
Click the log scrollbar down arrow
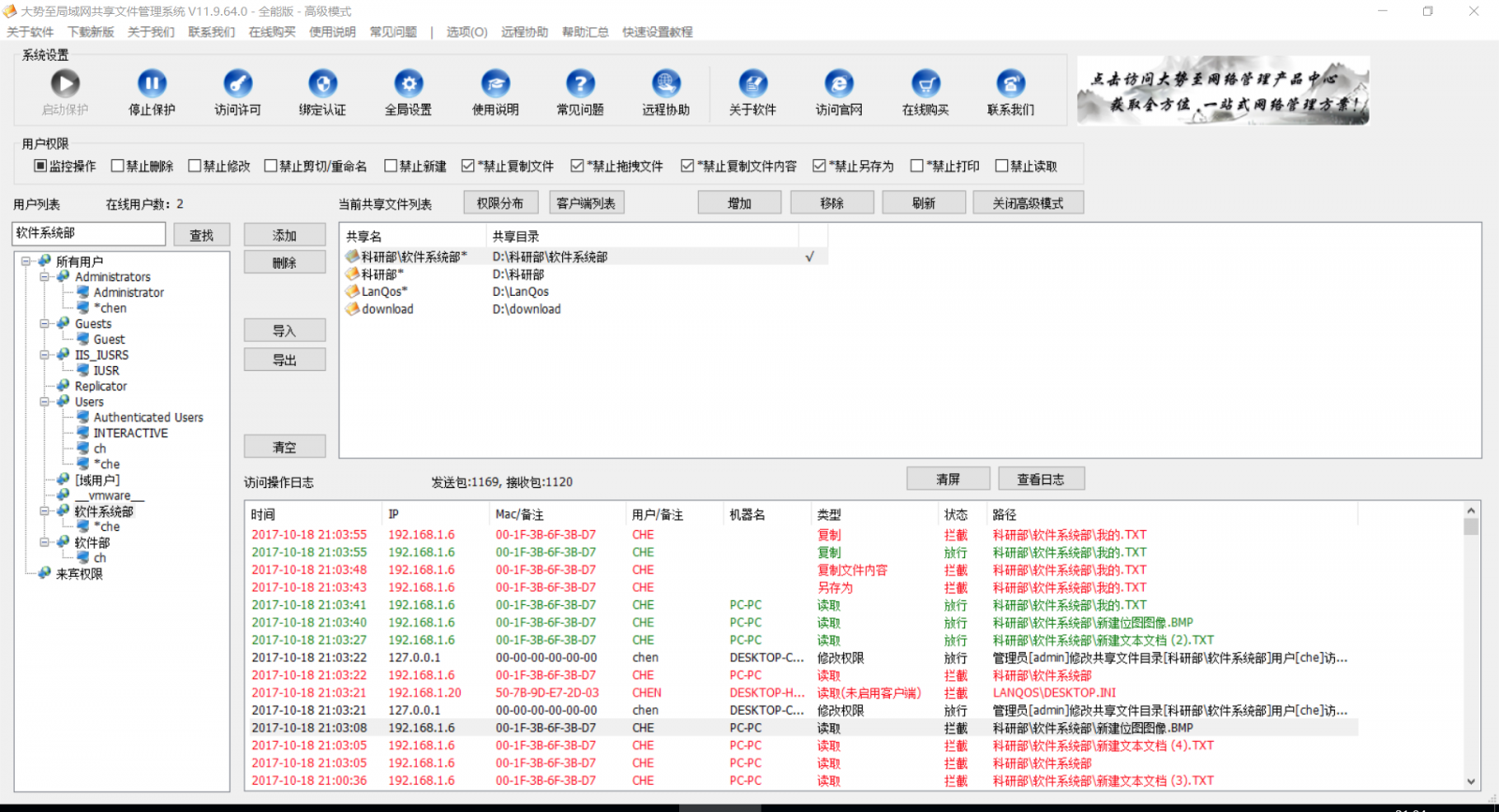point(1471,781)
